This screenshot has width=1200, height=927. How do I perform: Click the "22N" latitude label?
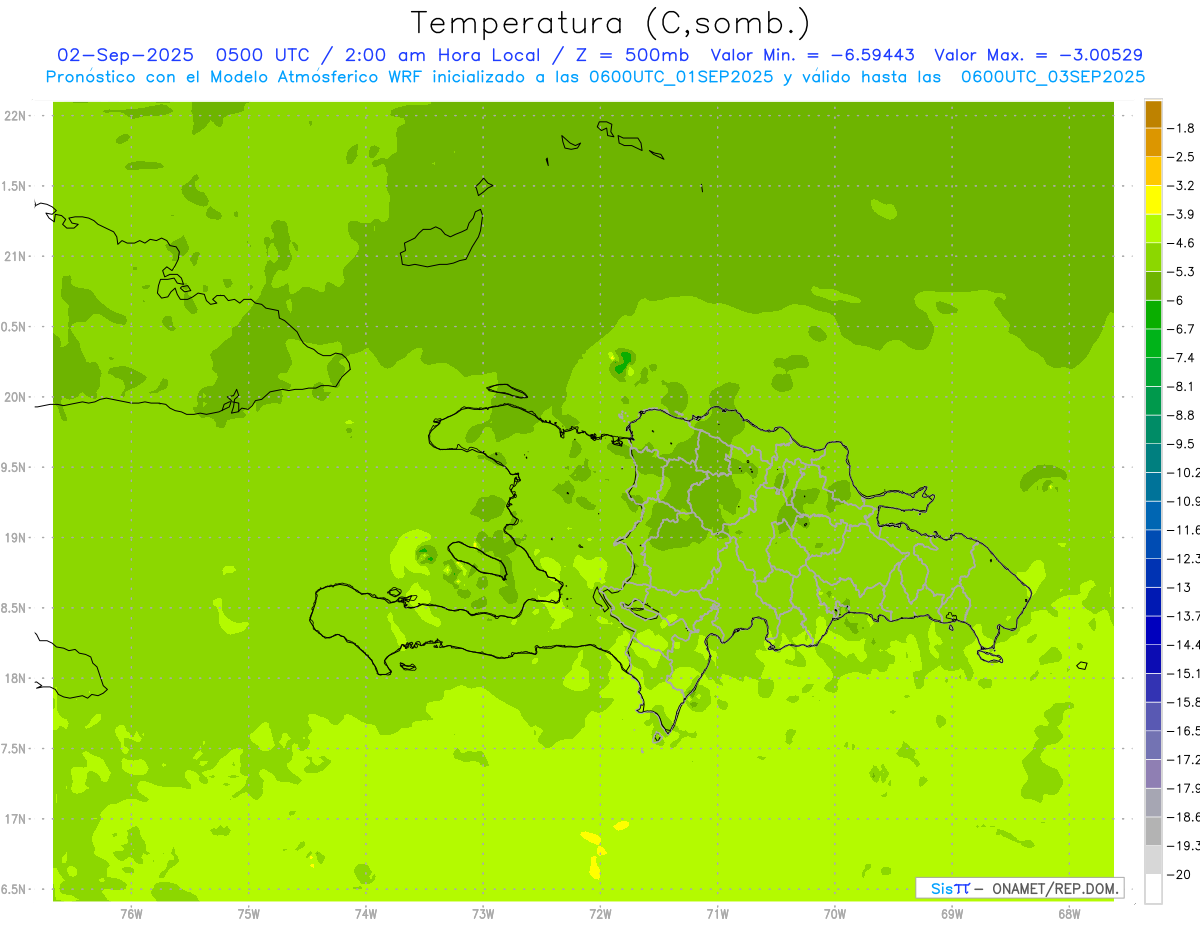(x=17, y=116)
